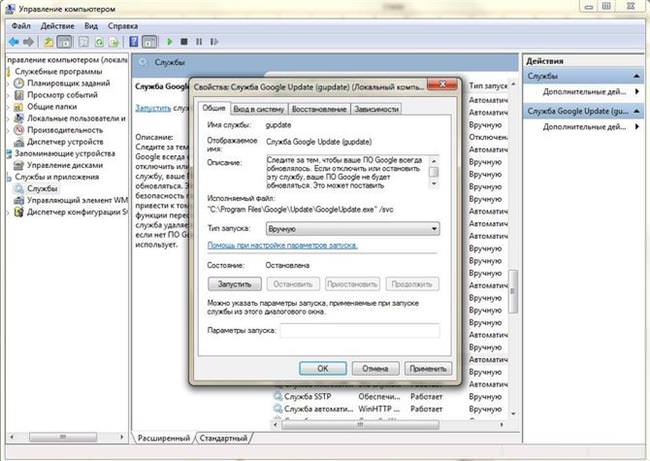Select the Общие папки icon in tree
The width and height of the screenshot is (650, 461).
pos(19,107)
